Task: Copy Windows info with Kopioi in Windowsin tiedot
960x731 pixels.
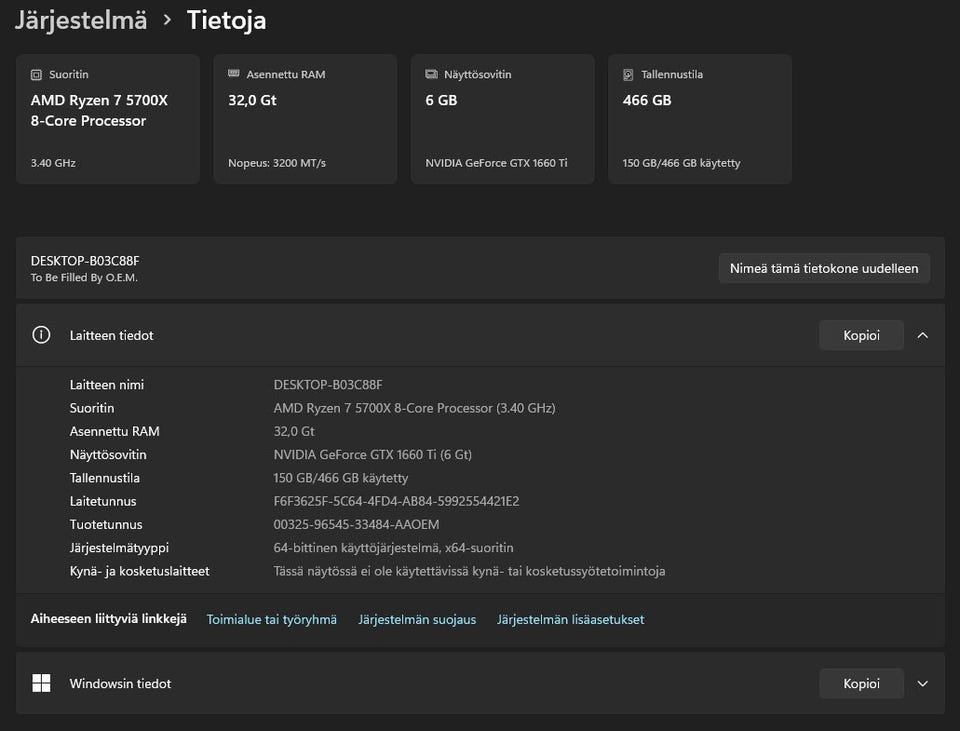Action: pos(861,683)
